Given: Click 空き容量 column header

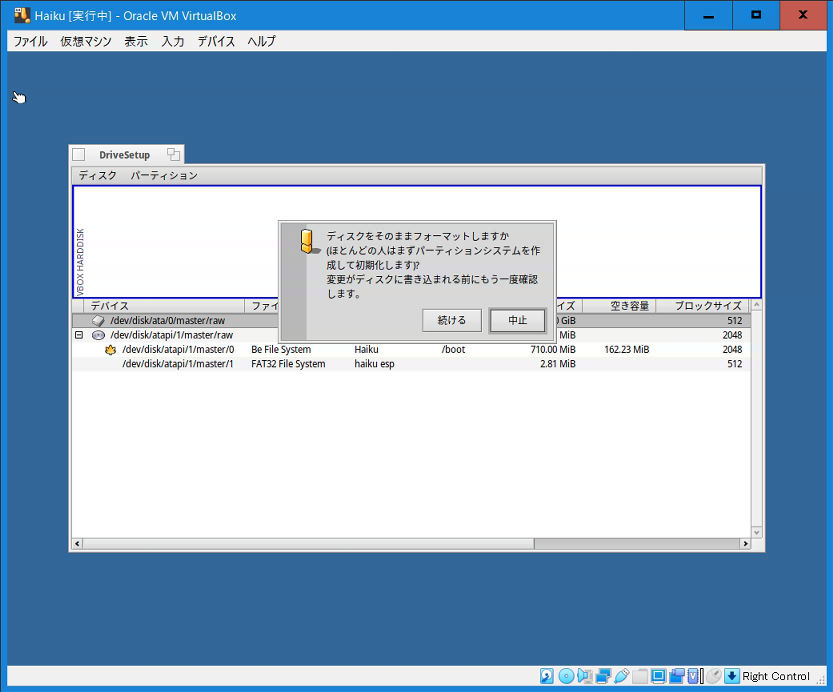Looking at the screenshot, I should coord(619,306).
